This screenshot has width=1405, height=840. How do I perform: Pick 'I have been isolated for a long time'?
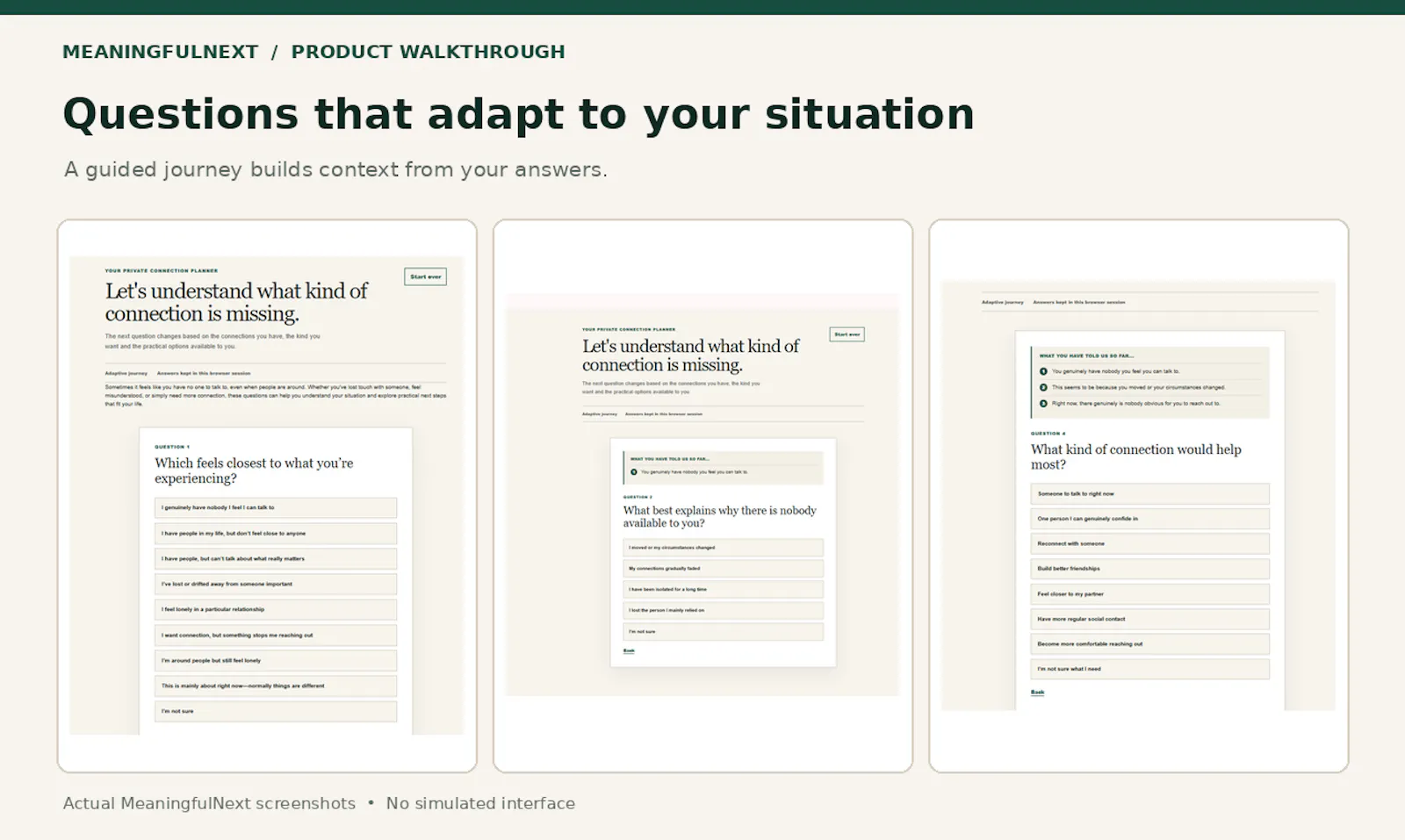[x=724, y=590]
